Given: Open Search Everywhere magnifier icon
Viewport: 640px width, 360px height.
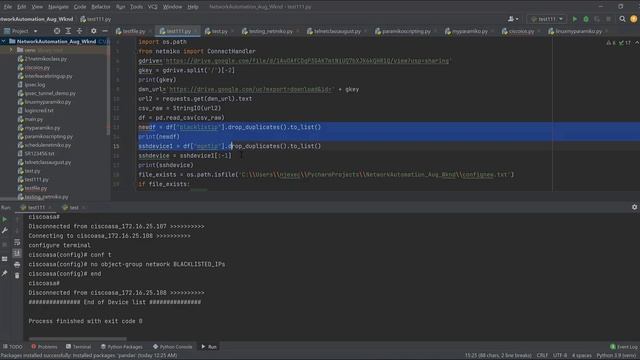Looking at the screenshot, I should [x=622, y=19].
